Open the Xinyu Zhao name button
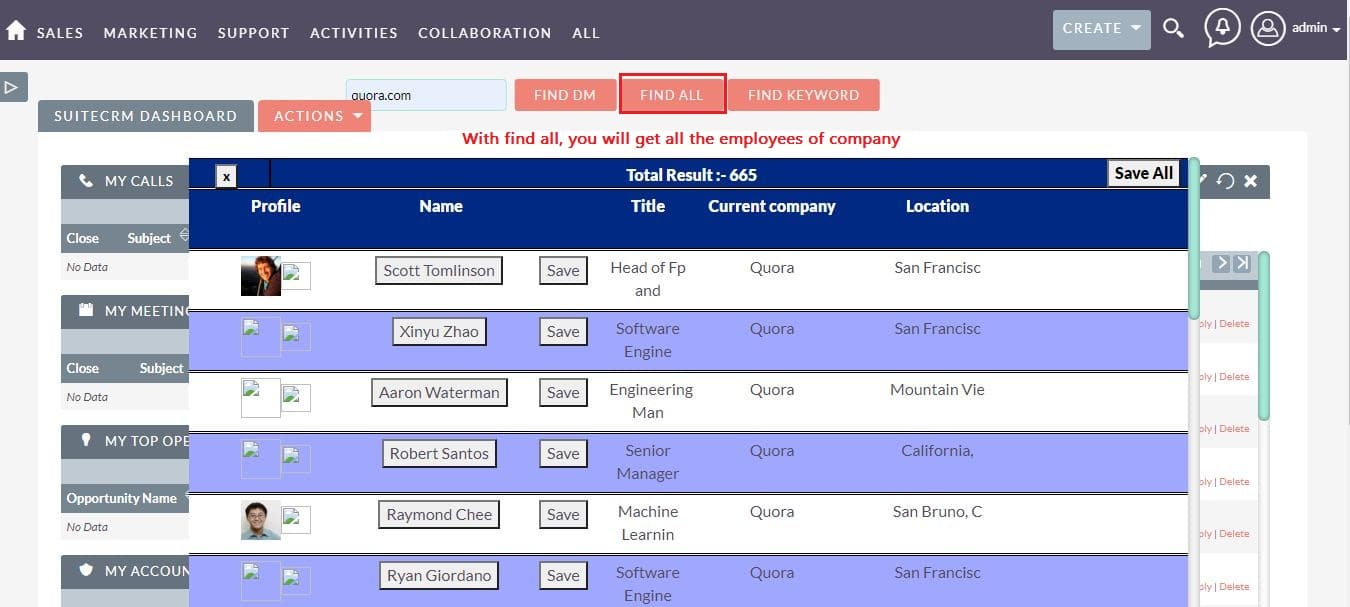Image resolution: width=1350 pixels, height=607 pixels. click(439, 331)
